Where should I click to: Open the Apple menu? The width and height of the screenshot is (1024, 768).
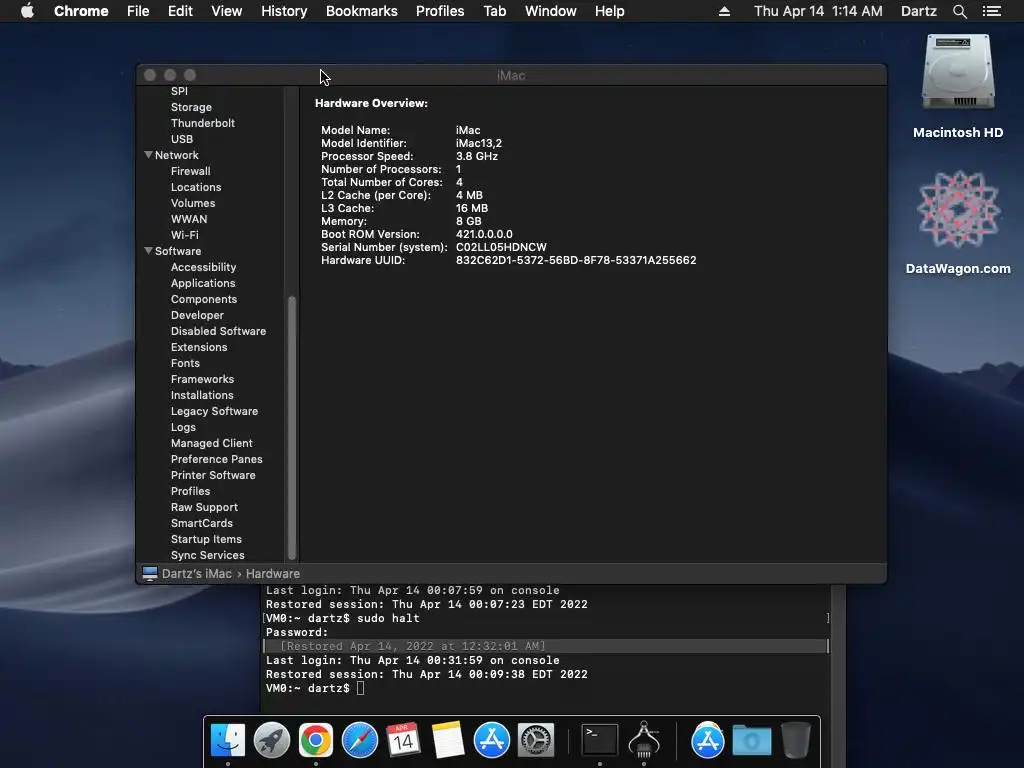(27, 11)
